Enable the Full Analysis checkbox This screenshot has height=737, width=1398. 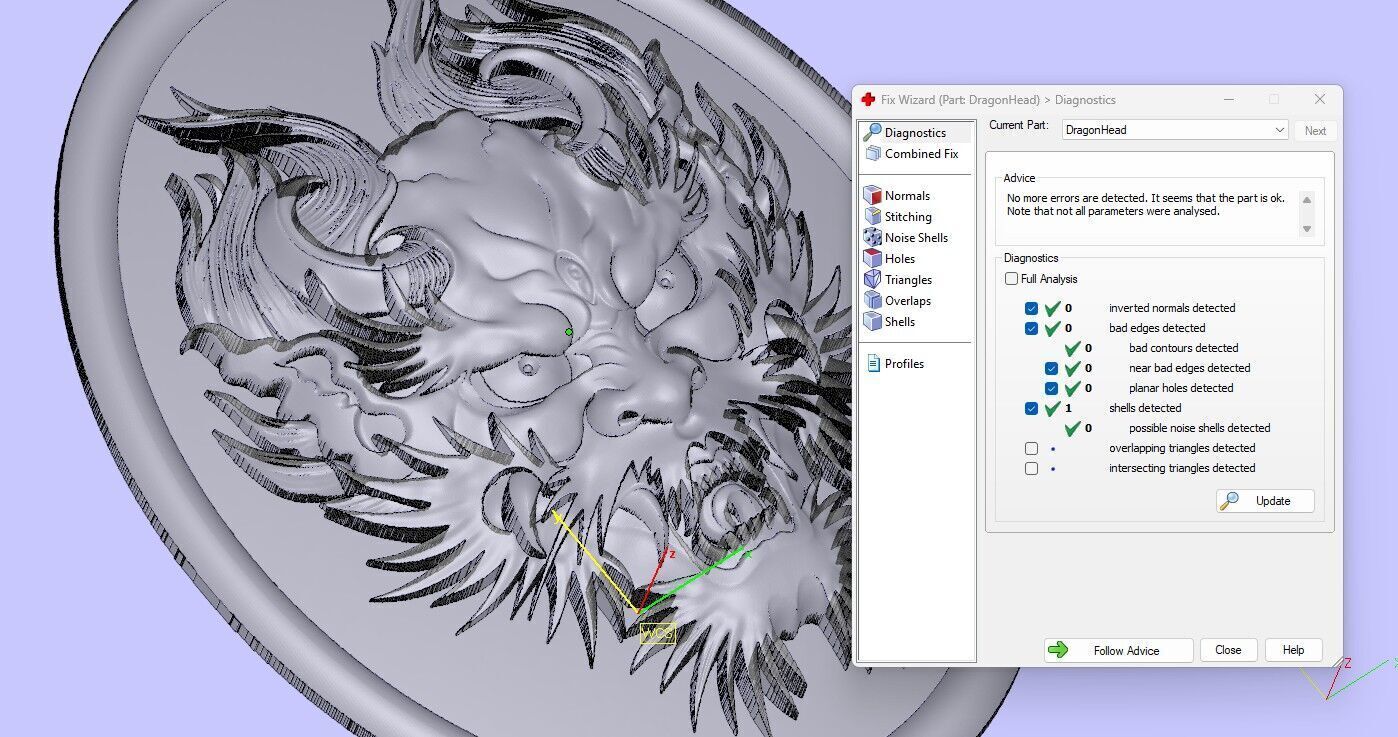click(1012, 279)
